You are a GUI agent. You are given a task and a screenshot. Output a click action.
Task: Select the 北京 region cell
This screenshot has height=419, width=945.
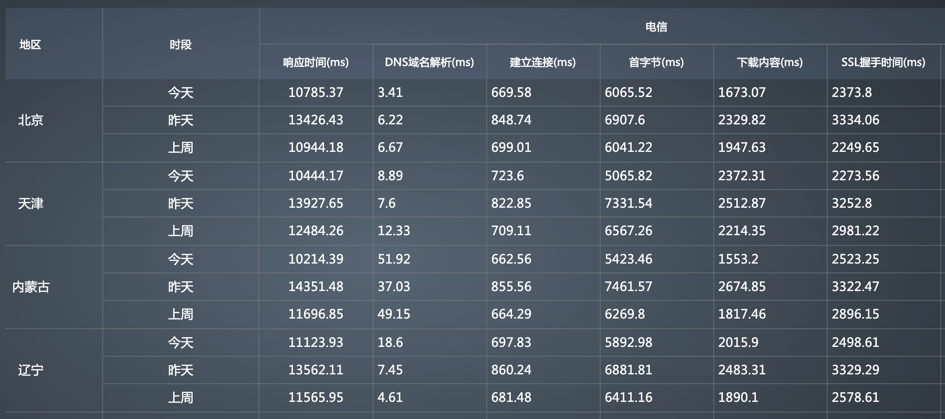30,120
